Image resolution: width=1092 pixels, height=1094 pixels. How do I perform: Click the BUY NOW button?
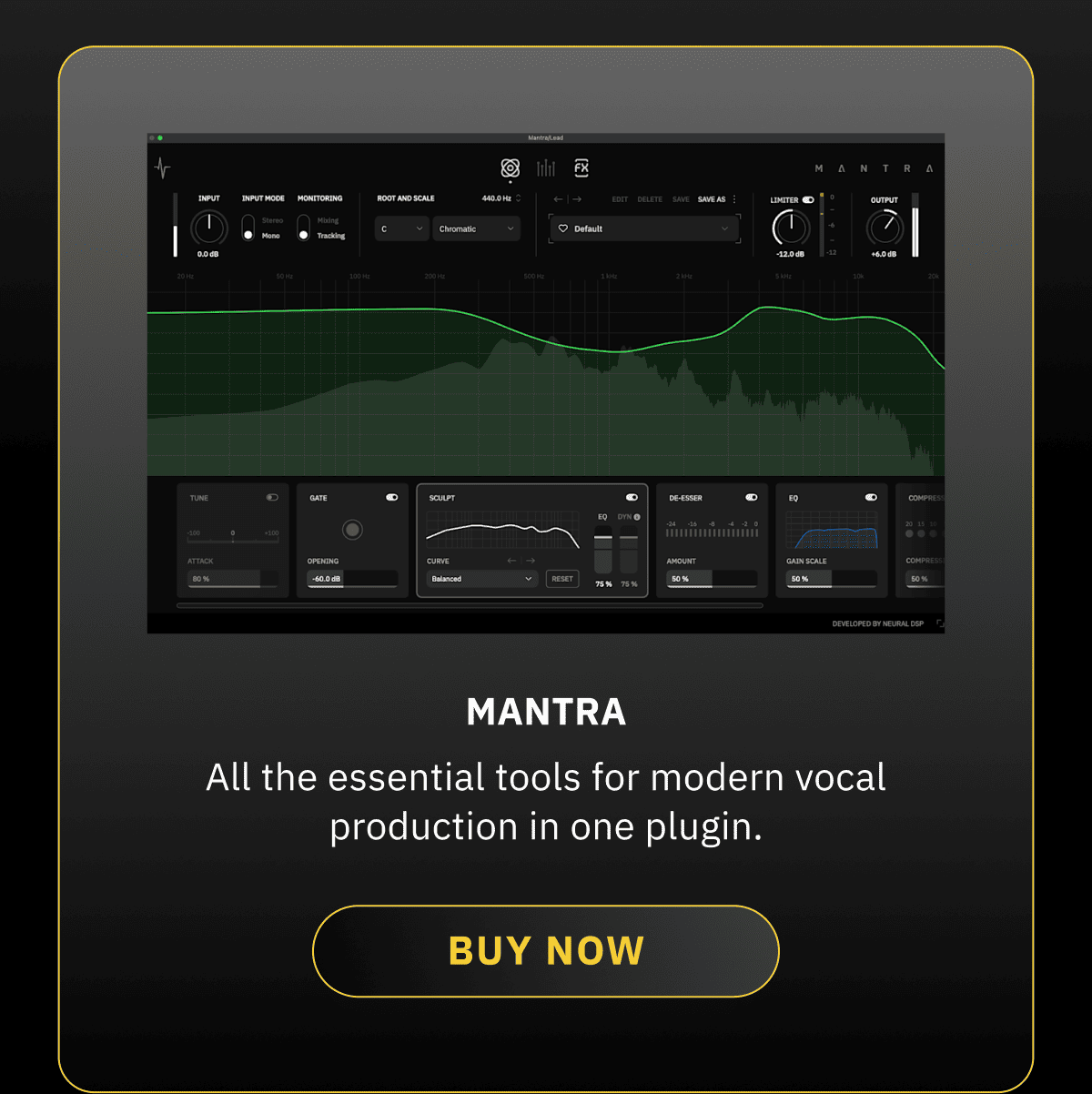pos(545,950)
